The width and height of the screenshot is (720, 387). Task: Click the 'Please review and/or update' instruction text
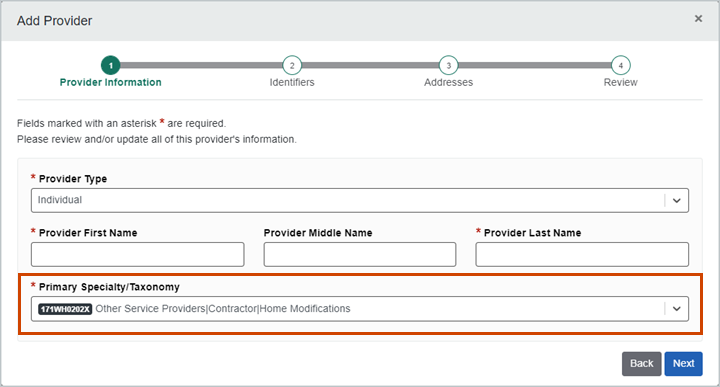(157, 139)
